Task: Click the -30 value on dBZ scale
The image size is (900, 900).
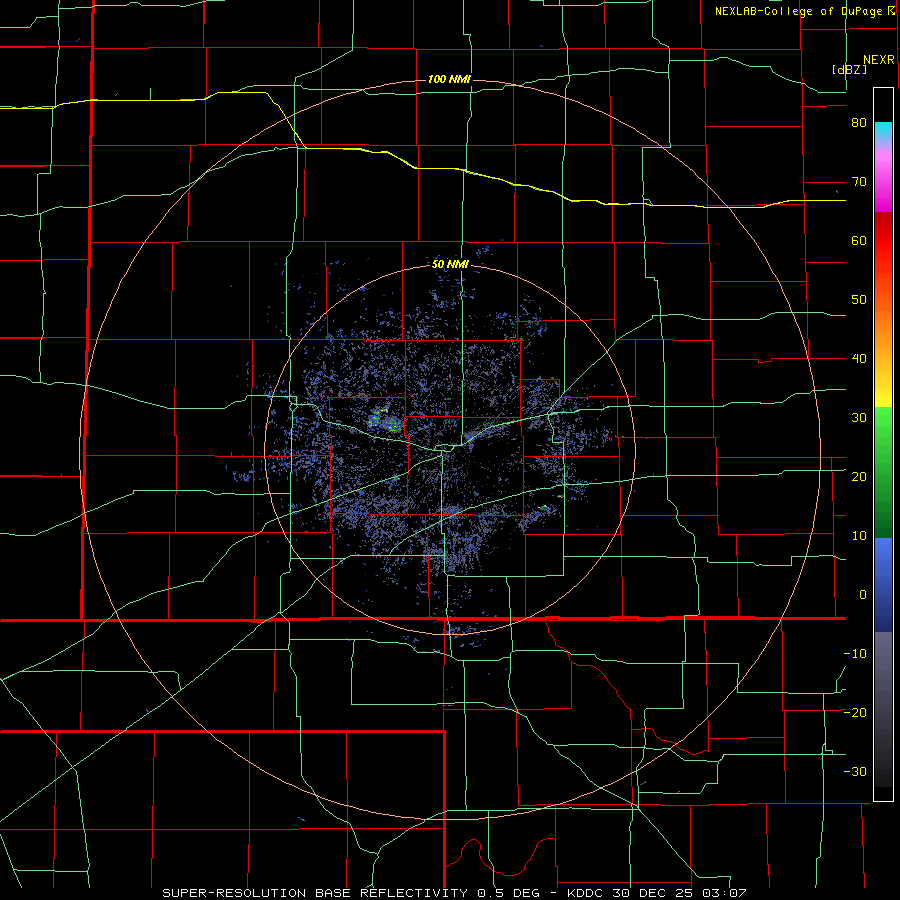Action: [855, 772]
